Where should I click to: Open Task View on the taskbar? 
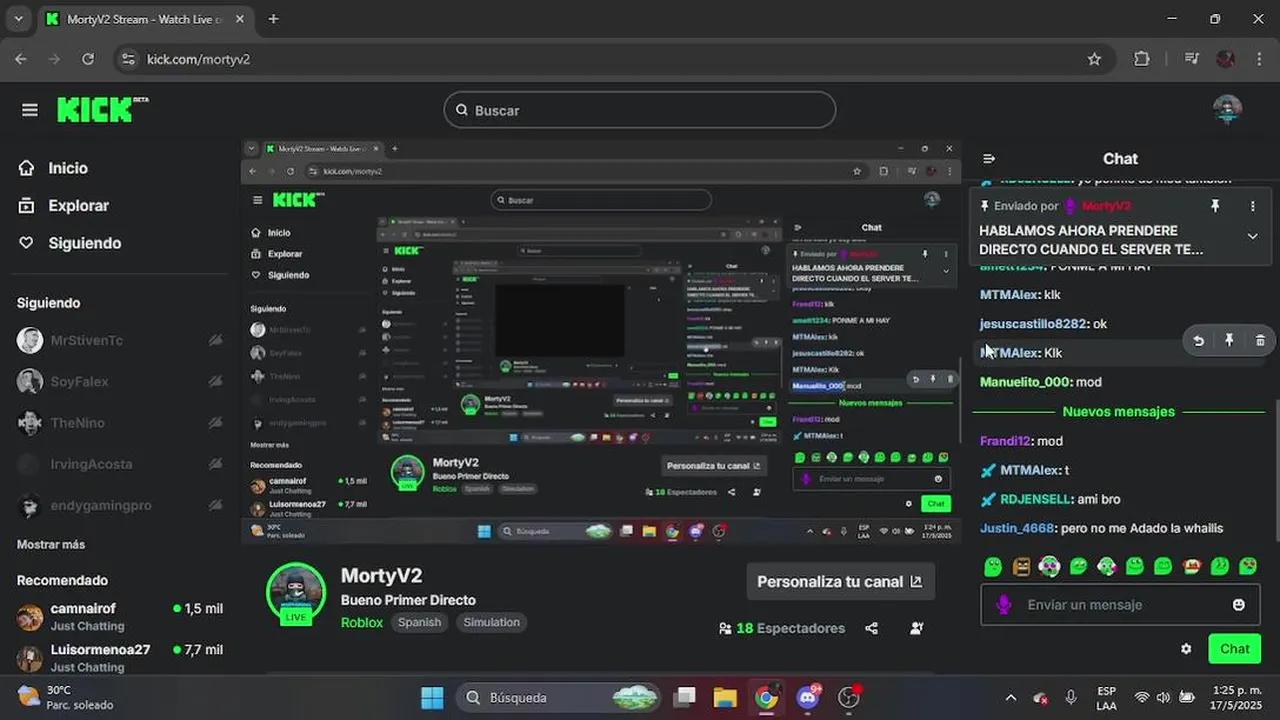pyautogui.click(x=684, y=697)
